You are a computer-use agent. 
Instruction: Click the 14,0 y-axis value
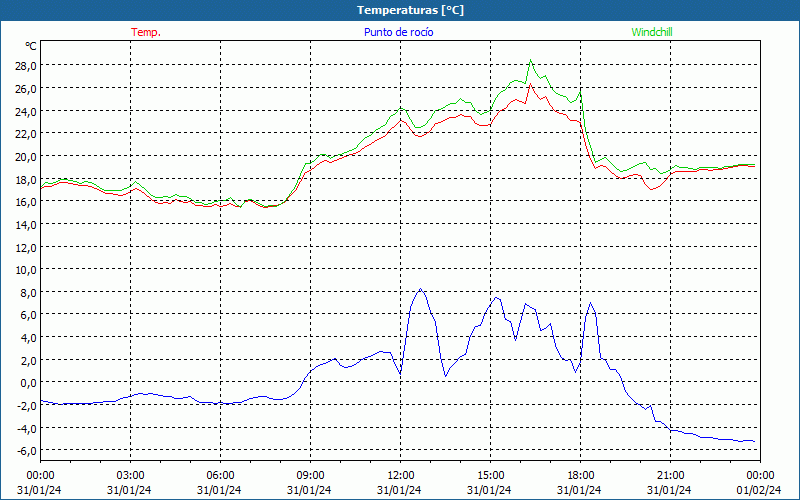pos(26,224)
